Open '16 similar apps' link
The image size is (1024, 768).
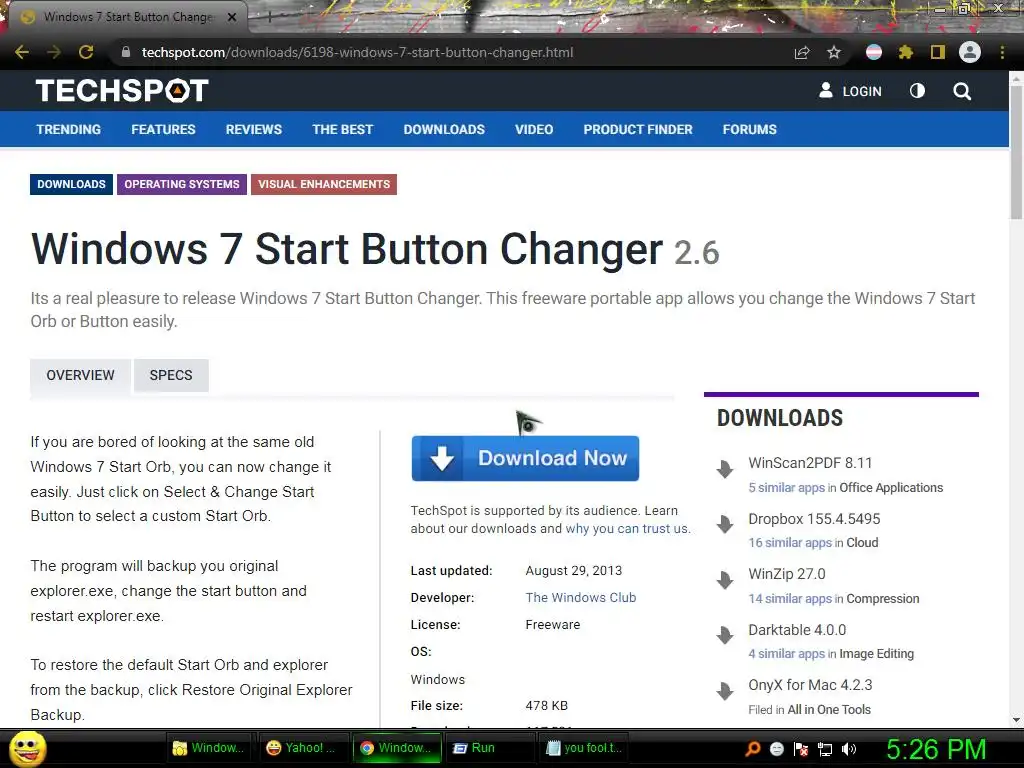point(790,543)
